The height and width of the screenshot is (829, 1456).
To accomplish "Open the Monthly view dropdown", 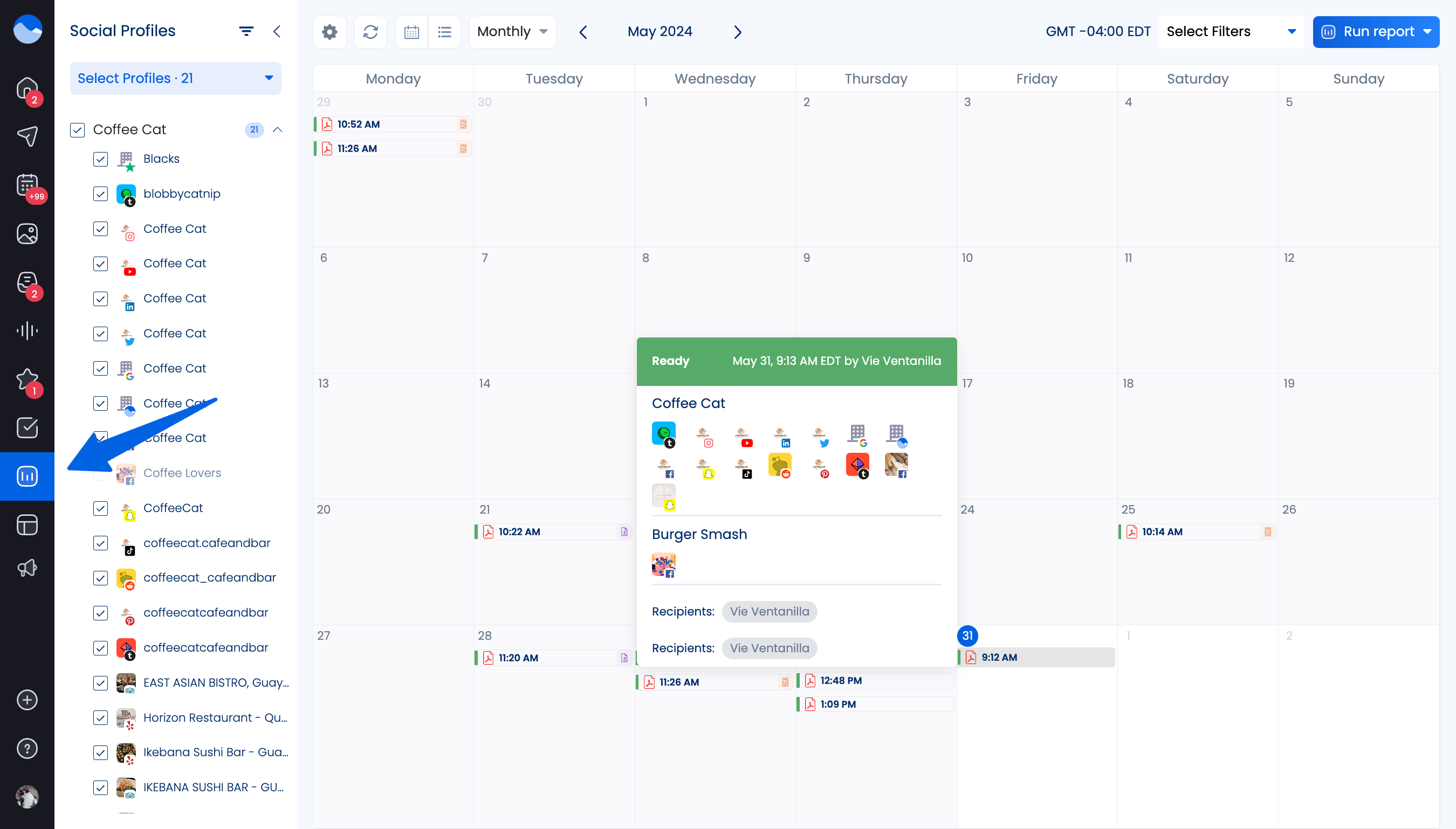I will point(513,32).
